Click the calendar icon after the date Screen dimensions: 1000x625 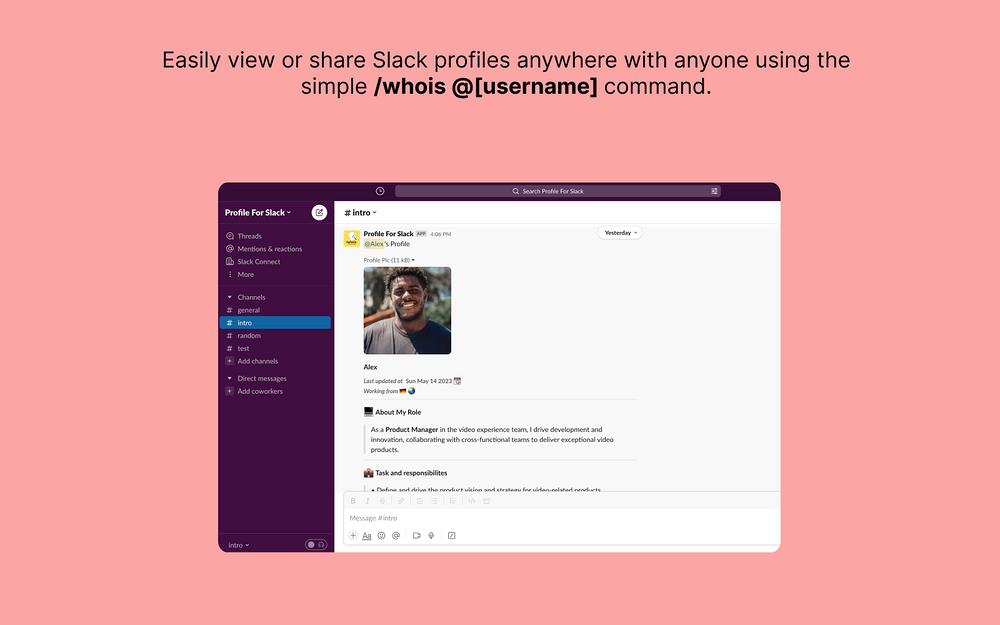[x=457, y=381]
